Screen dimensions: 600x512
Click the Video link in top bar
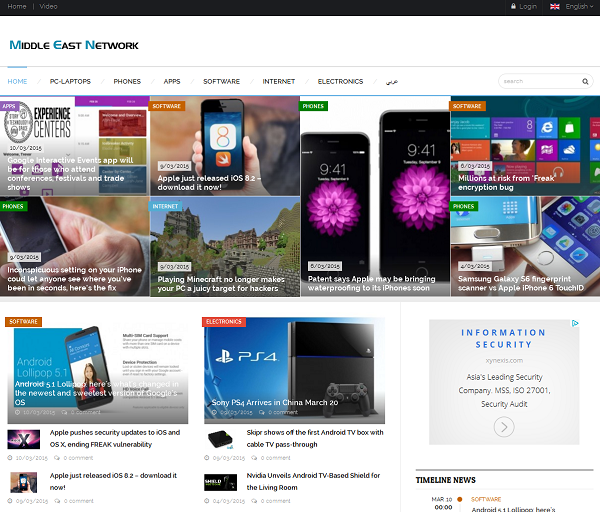(x=48, y=6)
